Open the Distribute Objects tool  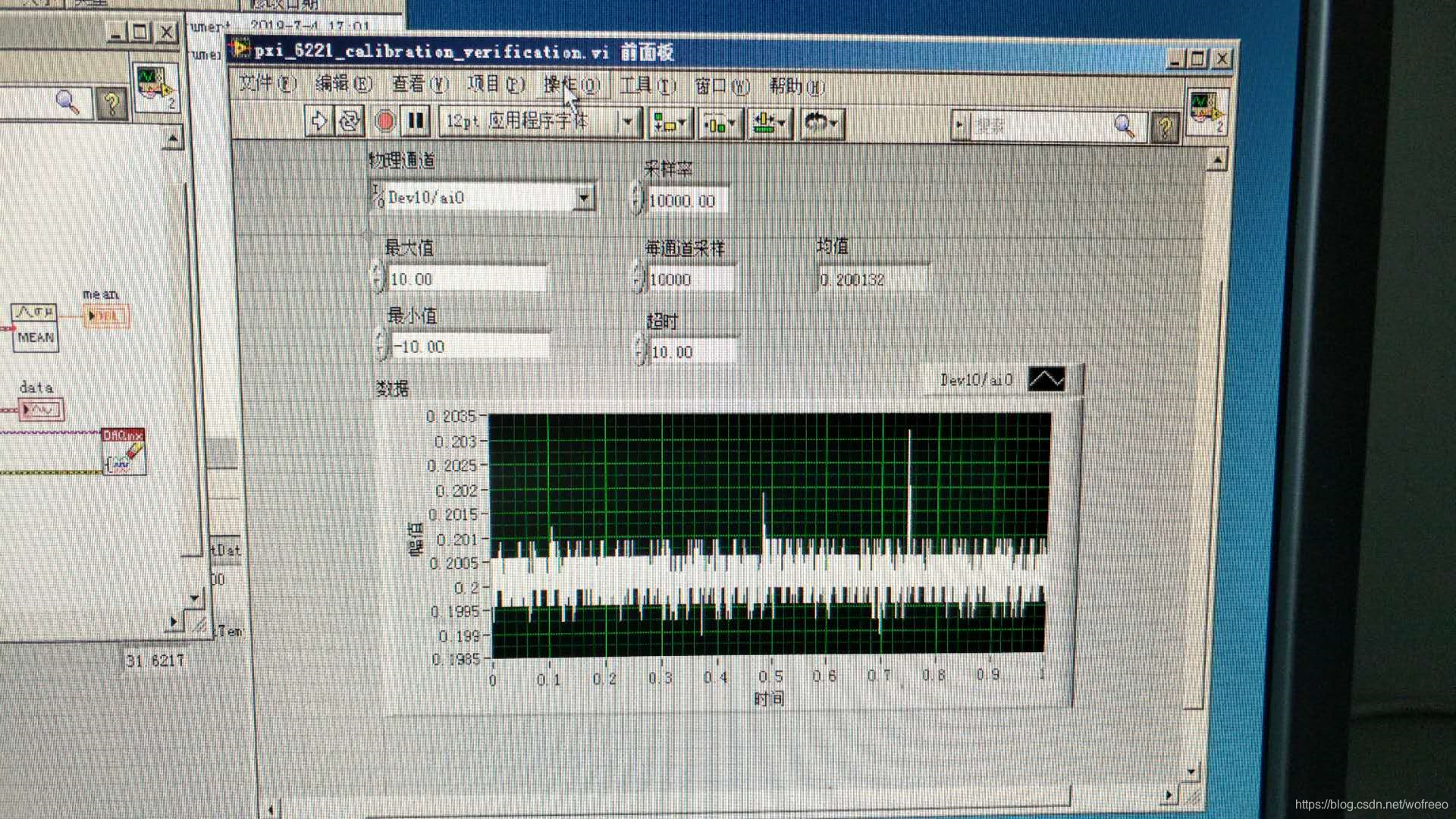pos(719,124)
